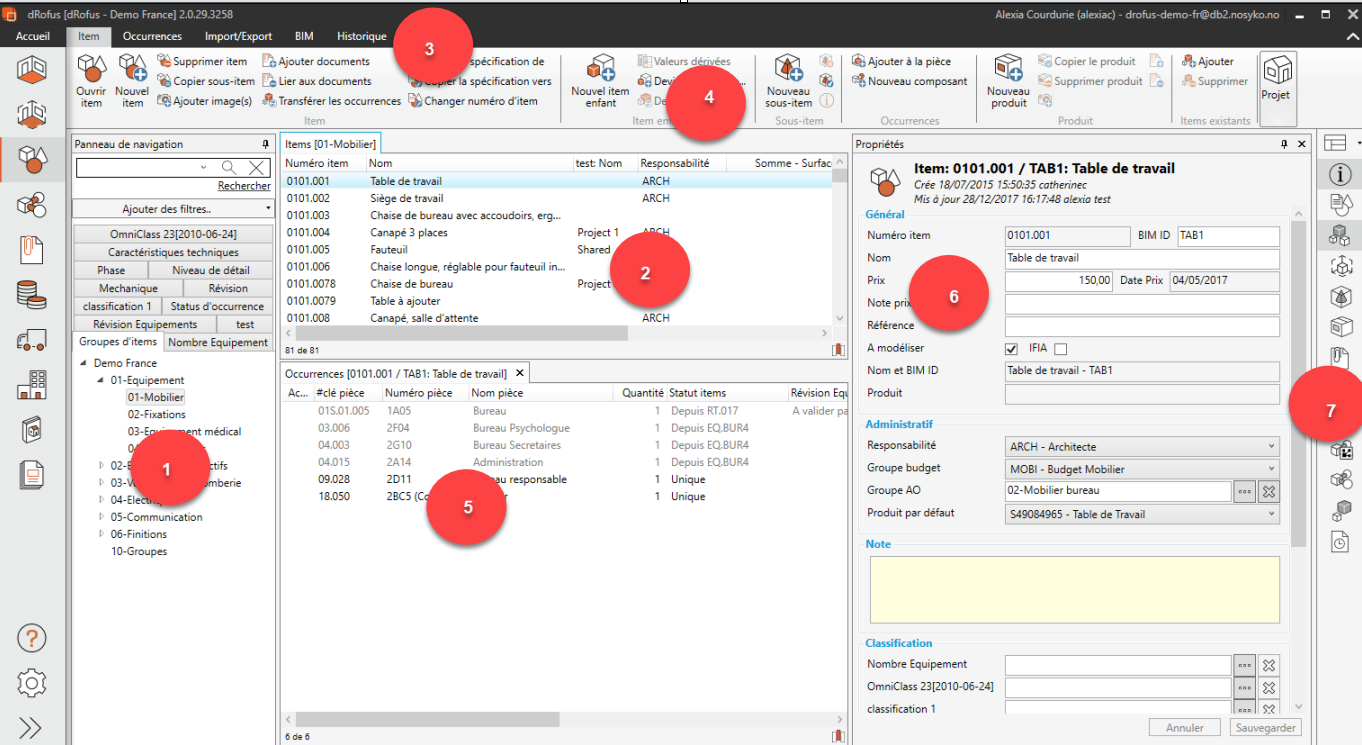
Task: Uncheck the A modéliser checkbox
Action: pos(1011,349)
